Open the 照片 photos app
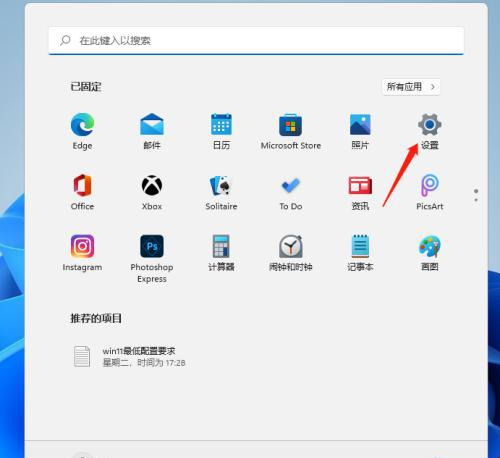The image size is (500, 458). pos(360,131)
